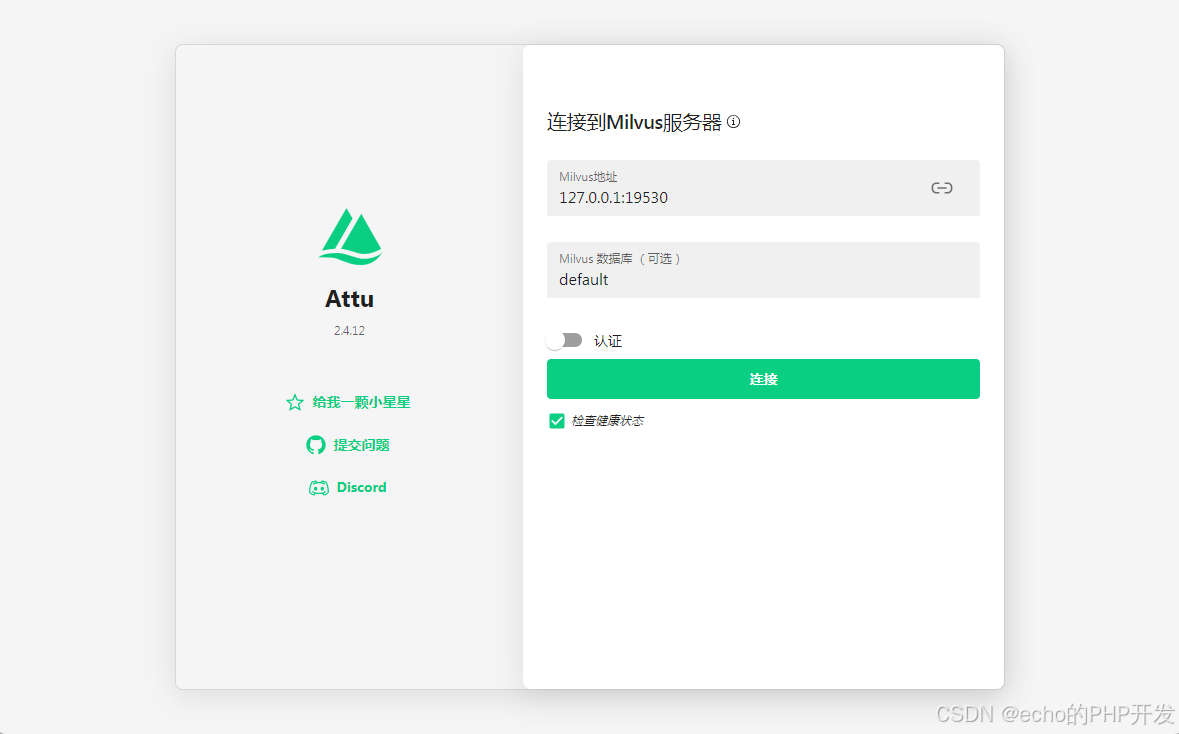Click the star icon beside 给我一颗小星星

pyautogui.click(x=295, y=402)
